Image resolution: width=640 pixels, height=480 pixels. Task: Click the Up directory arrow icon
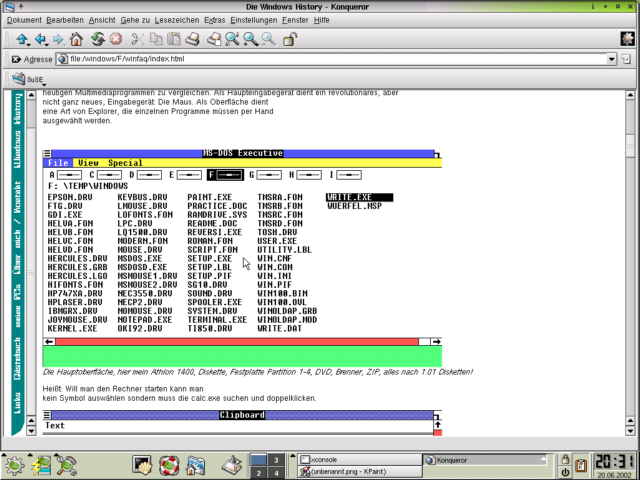tap(21, 39)
